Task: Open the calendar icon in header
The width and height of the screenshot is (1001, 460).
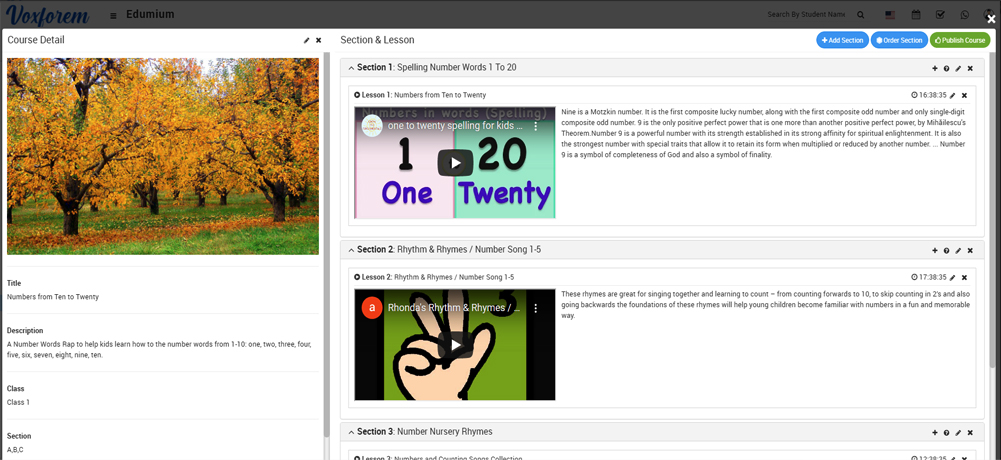Action: coord(915,15)
